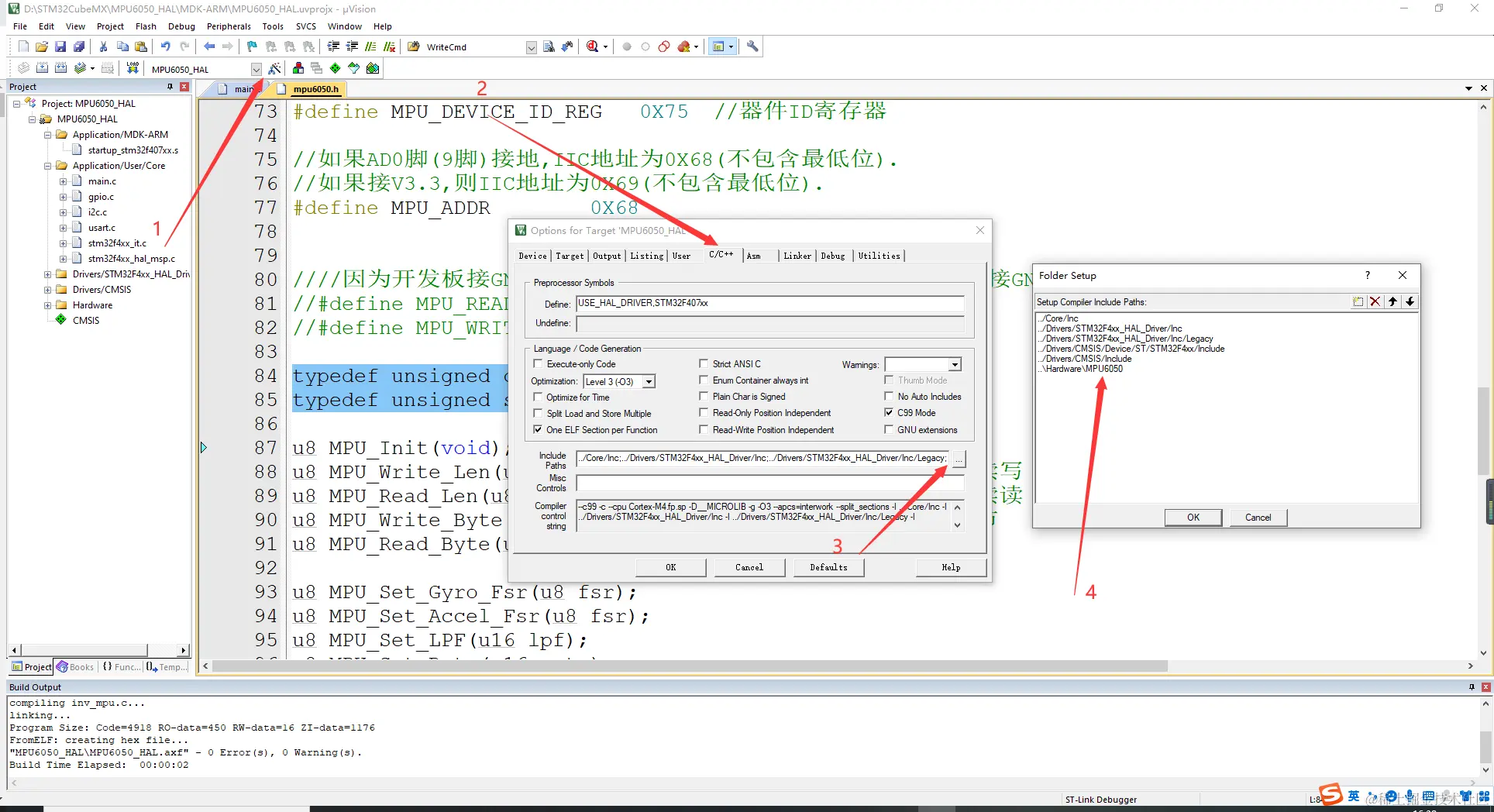1494x812 pixels.
Task: Click the indent selection icon
Action: [333, 46]
